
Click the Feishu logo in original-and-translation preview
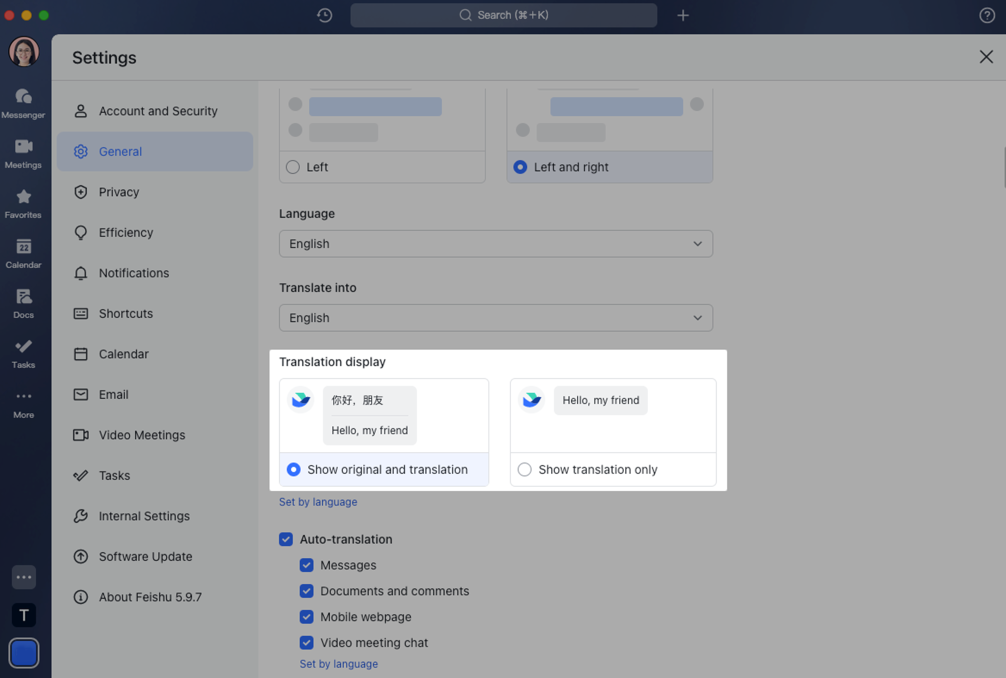coord(300,400)
